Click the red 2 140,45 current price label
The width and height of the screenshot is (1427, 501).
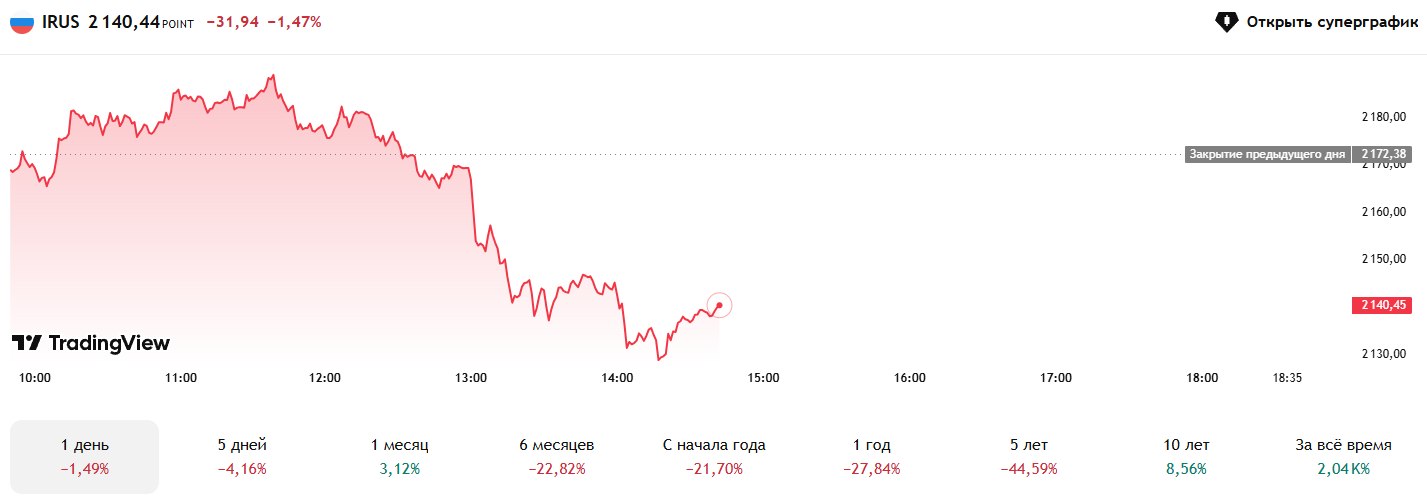1381,305
